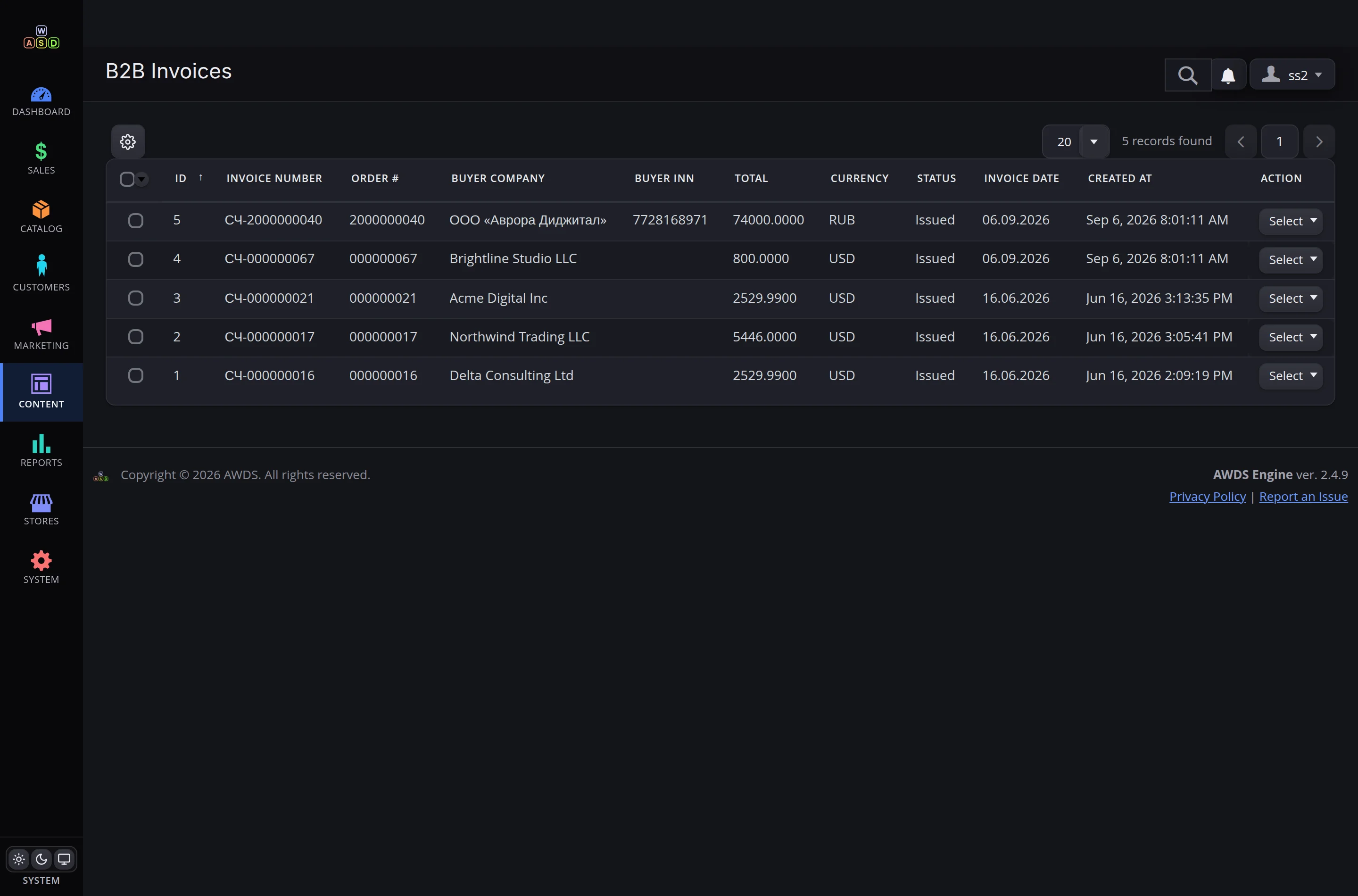Open grid settings gear above table
Screen dimensions: 1358x896
[x=128, y=141]
